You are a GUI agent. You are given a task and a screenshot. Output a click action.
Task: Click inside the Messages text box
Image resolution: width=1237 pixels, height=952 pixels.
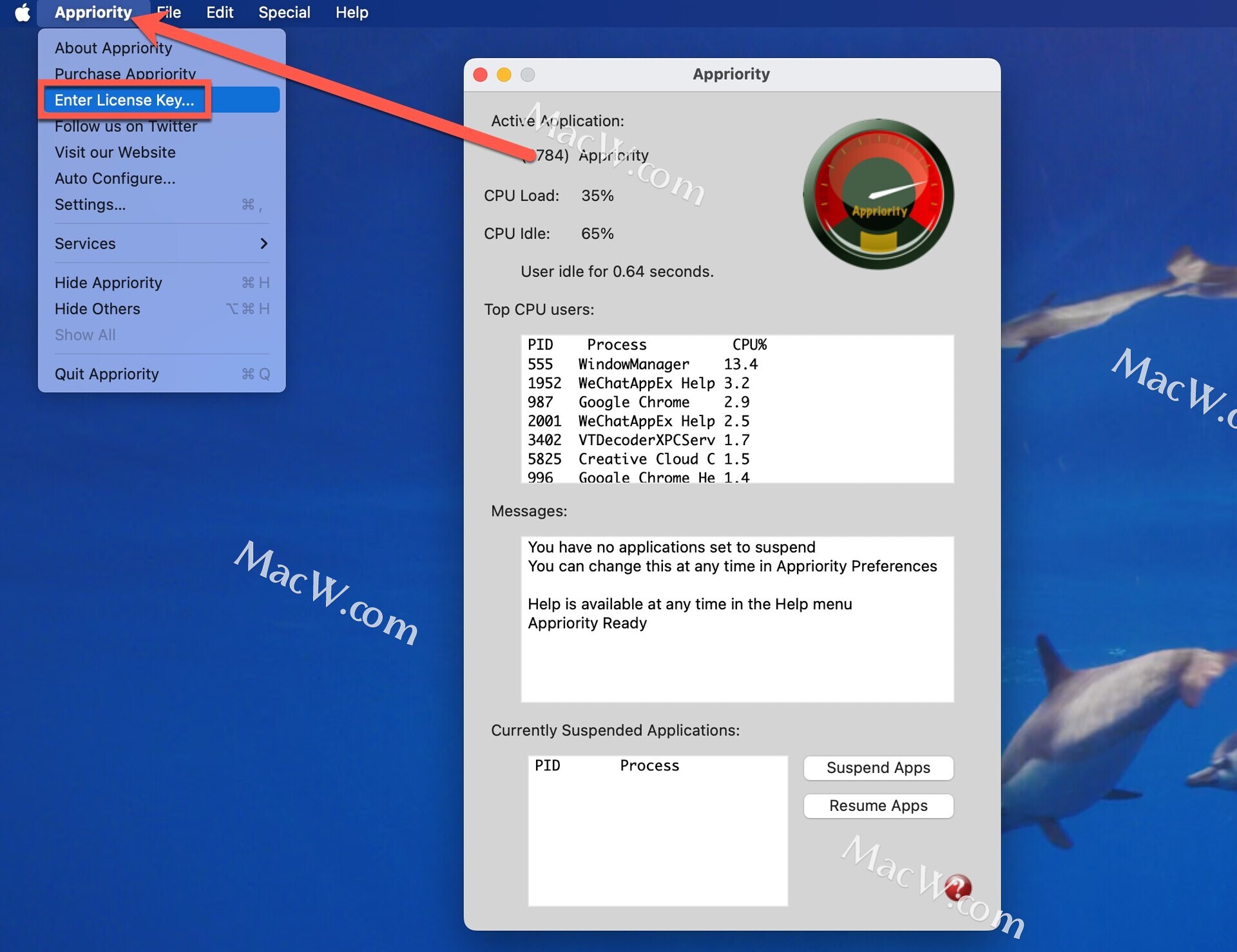click(x=737, y=619)
